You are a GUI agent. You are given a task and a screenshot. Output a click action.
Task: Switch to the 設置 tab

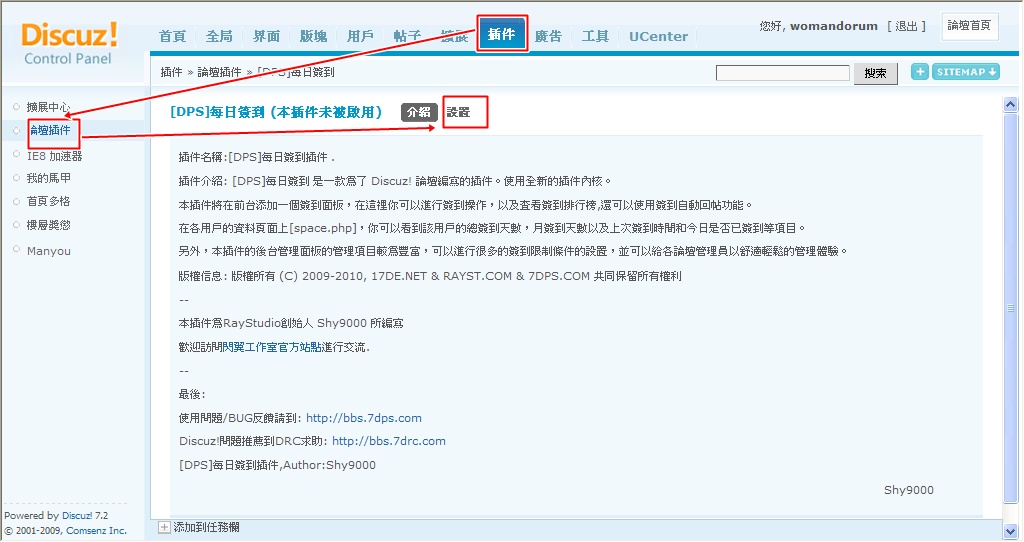click(x=458, y=112)
